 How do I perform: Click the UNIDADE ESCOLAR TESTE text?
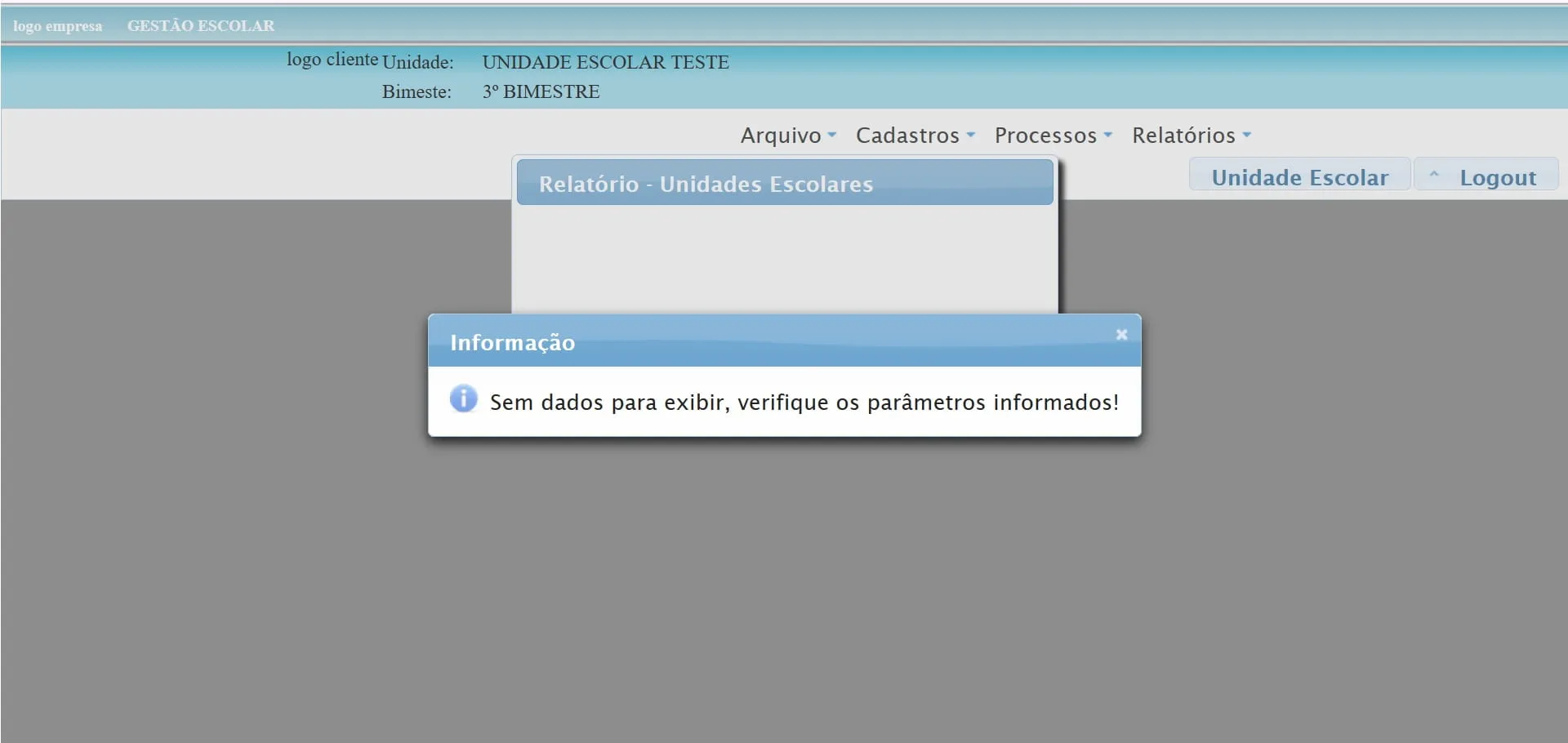pos(606,62)
